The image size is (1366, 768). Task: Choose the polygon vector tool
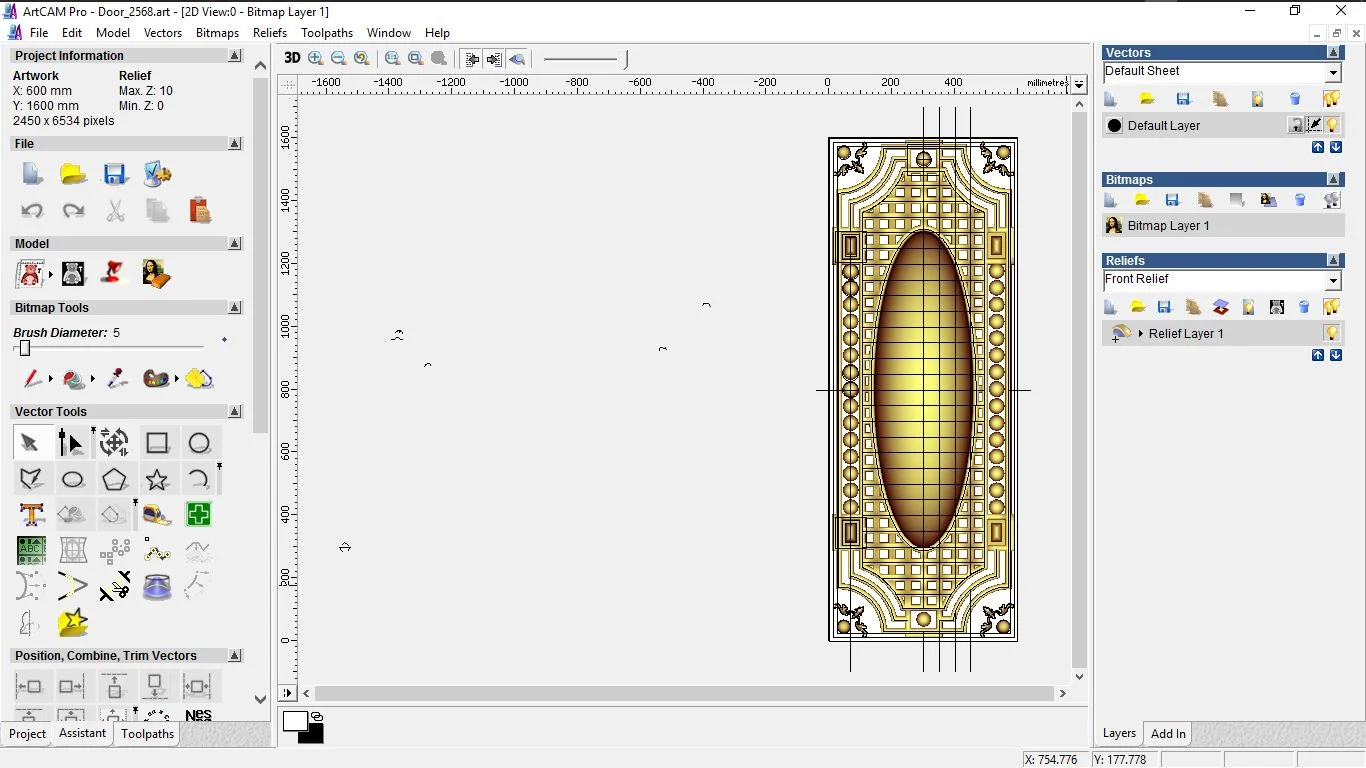114,479
